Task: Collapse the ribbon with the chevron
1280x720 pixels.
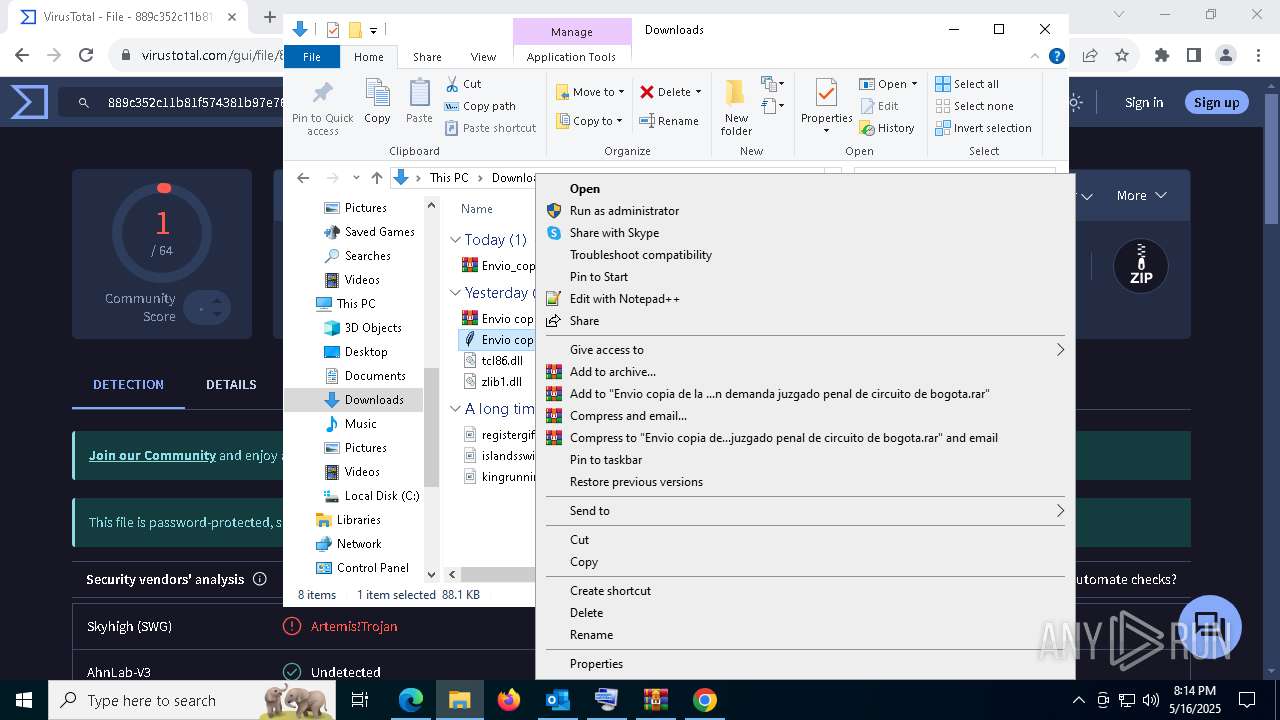Action: click(1036, 56)
